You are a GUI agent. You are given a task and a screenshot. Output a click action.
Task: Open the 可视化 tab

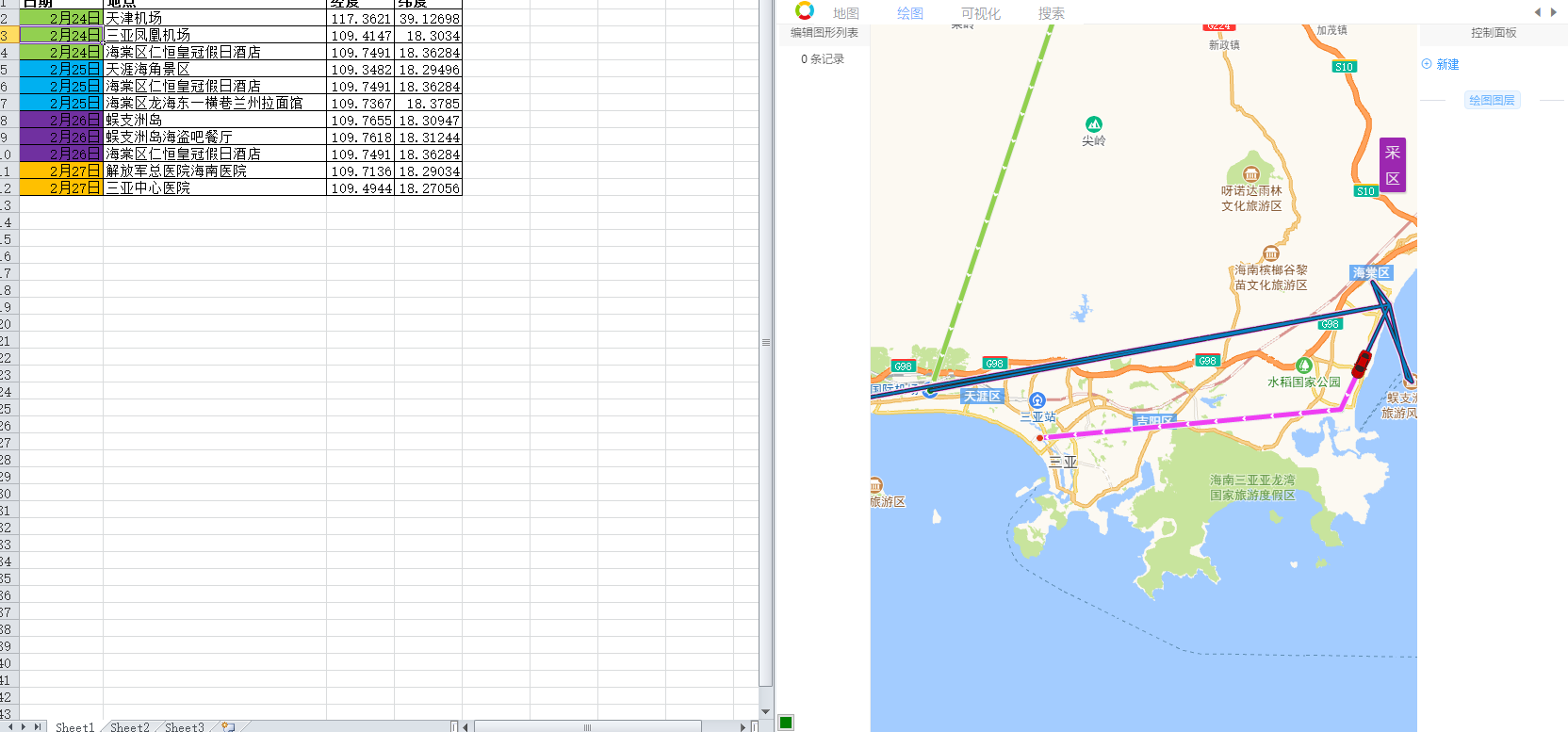pos(981,13)
